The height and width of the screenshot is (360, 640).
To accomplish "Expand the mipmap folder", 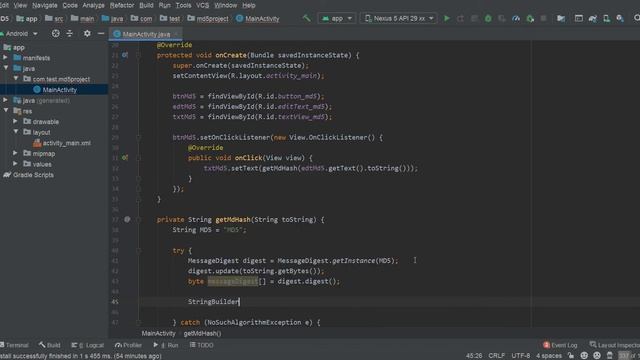I will point(16,153).
